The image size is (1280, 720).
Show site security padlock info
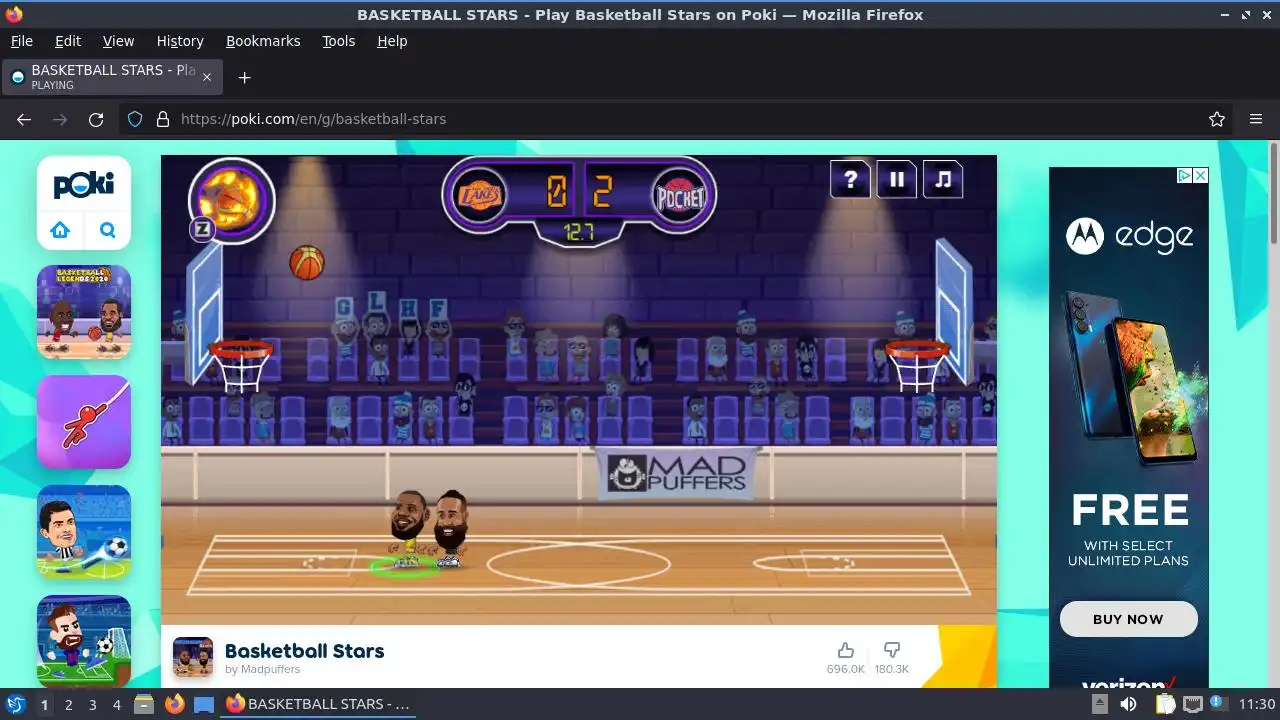click(163, 119)
